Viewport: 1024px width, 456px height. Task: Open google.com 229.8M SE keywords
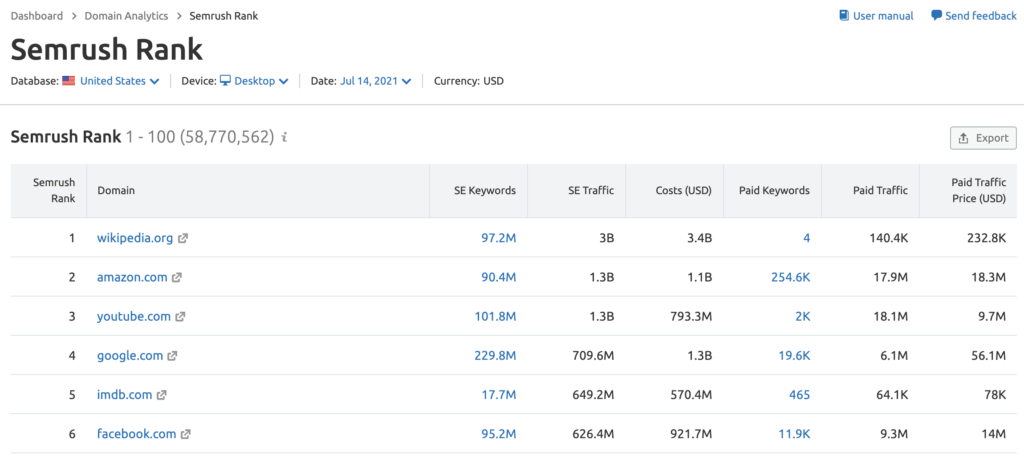coord(496,356)
